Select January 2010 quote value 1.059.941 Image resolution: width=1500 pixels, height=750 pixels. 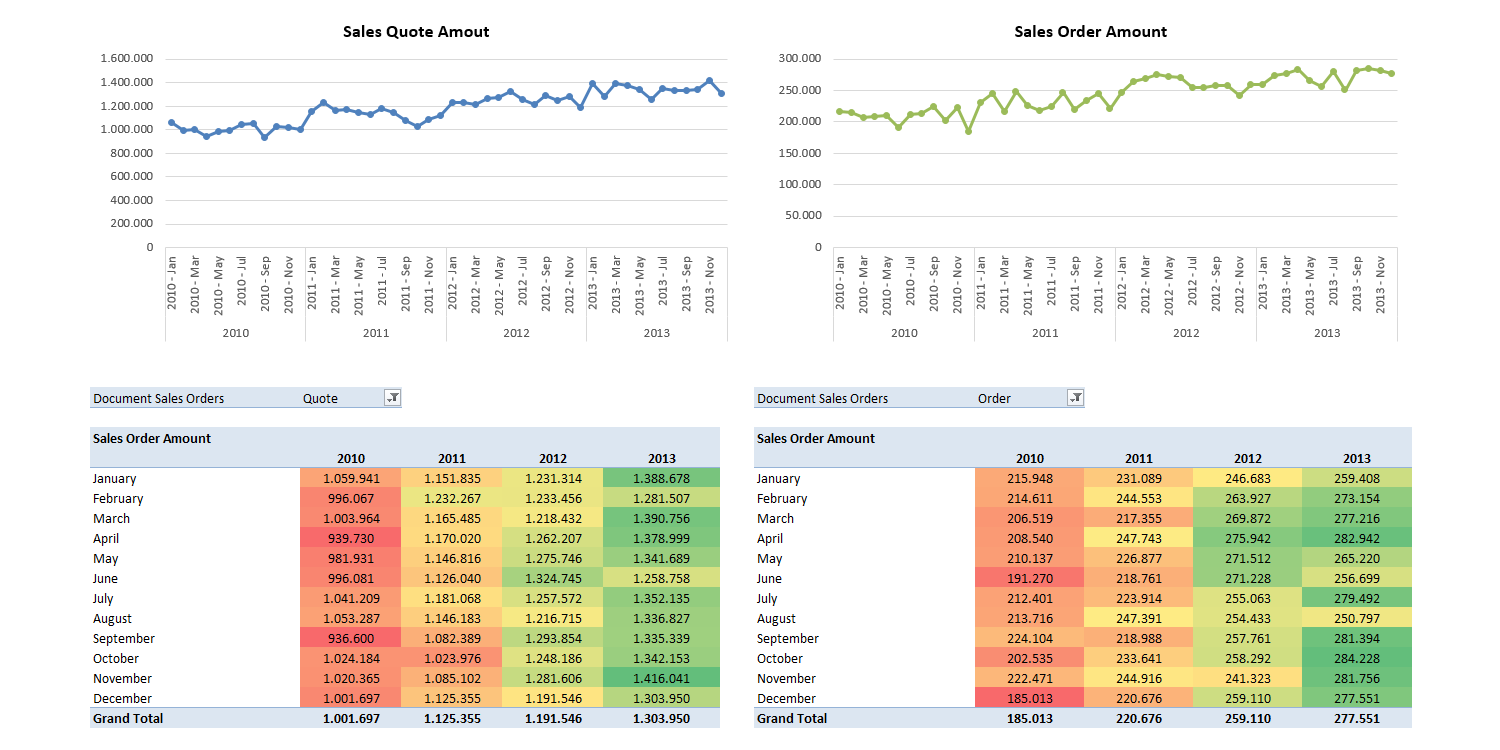pyautogui.click(x=351, y=478)
